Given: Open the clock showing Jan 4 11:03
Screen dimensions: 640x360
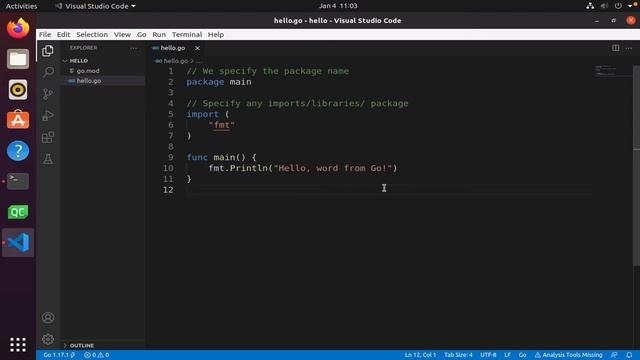Looking at the screenshot, I should tap(338, 6).
